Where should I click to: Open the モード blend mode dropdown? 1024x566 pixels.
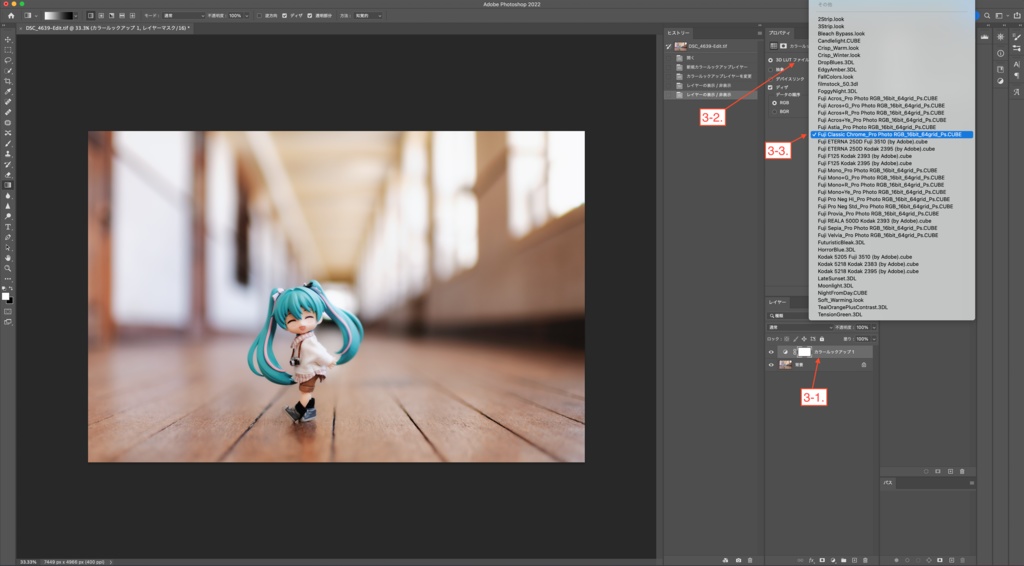pyautogui.click(x=184, y=16)
